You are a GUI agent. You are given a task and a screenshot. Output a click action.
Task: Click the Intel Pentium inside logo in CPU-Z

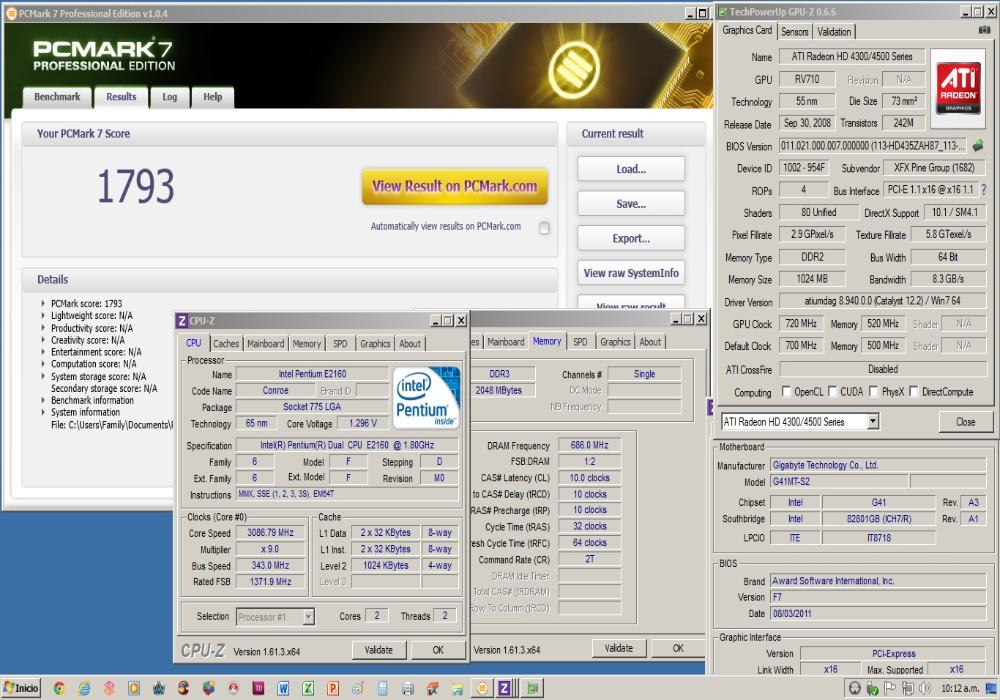tap(426, 396)
